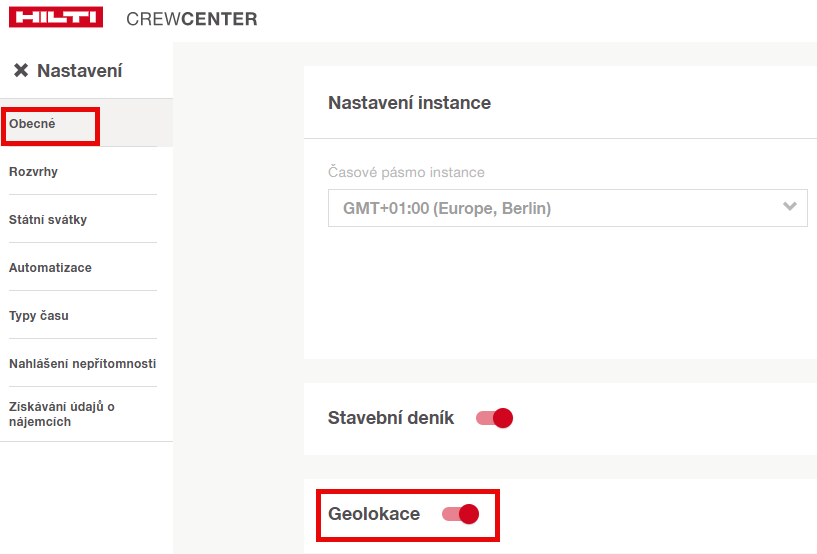Click the CREWCENTER app title
Screen dimensions: 817x554
click(x=192, y=19)
